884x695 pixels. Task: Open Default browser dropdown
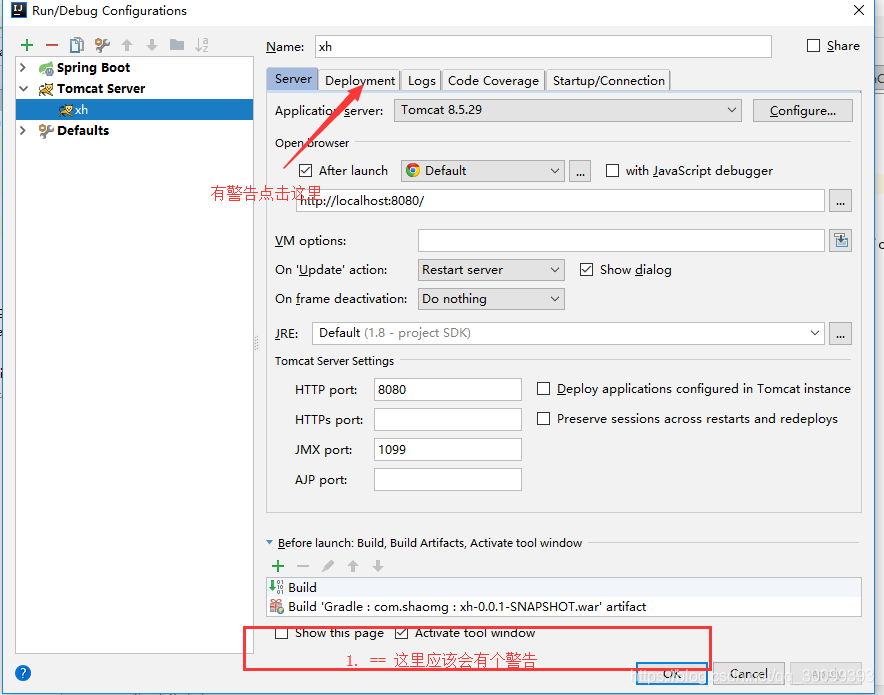(483, 171)
